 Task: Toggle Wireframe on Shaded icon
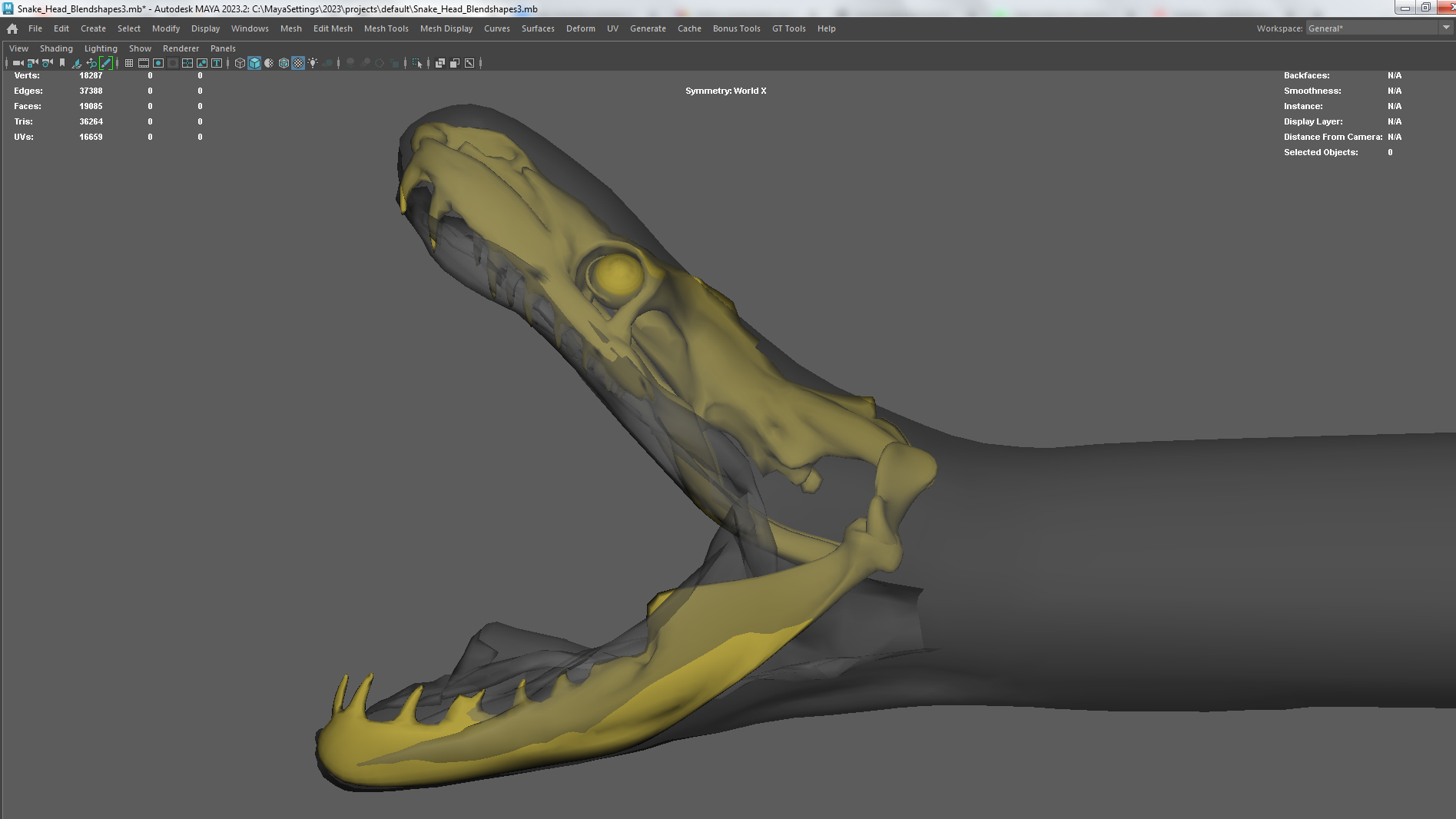pyautogui.click(x=284, y=63)
